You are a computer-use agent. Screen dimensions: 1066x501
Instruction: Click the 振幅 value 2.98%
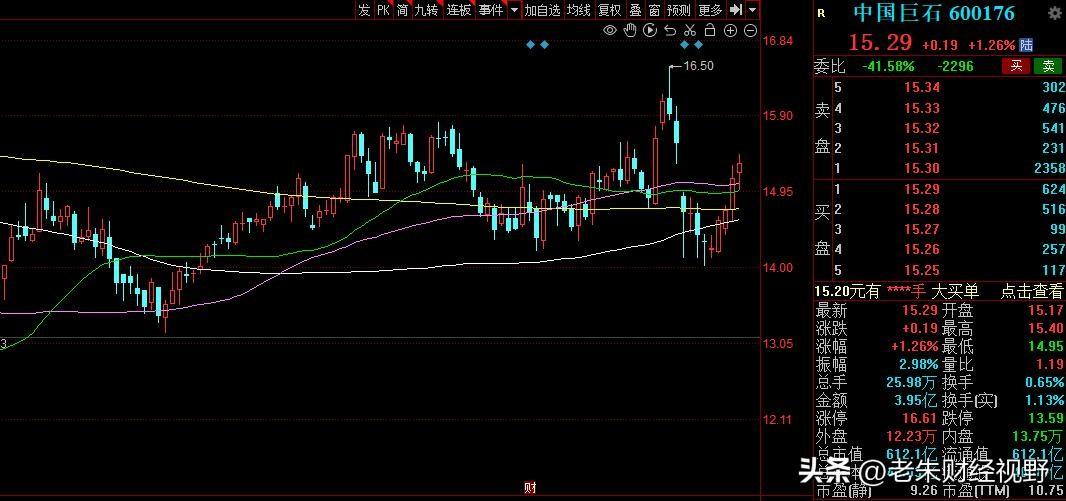[918, 364]
